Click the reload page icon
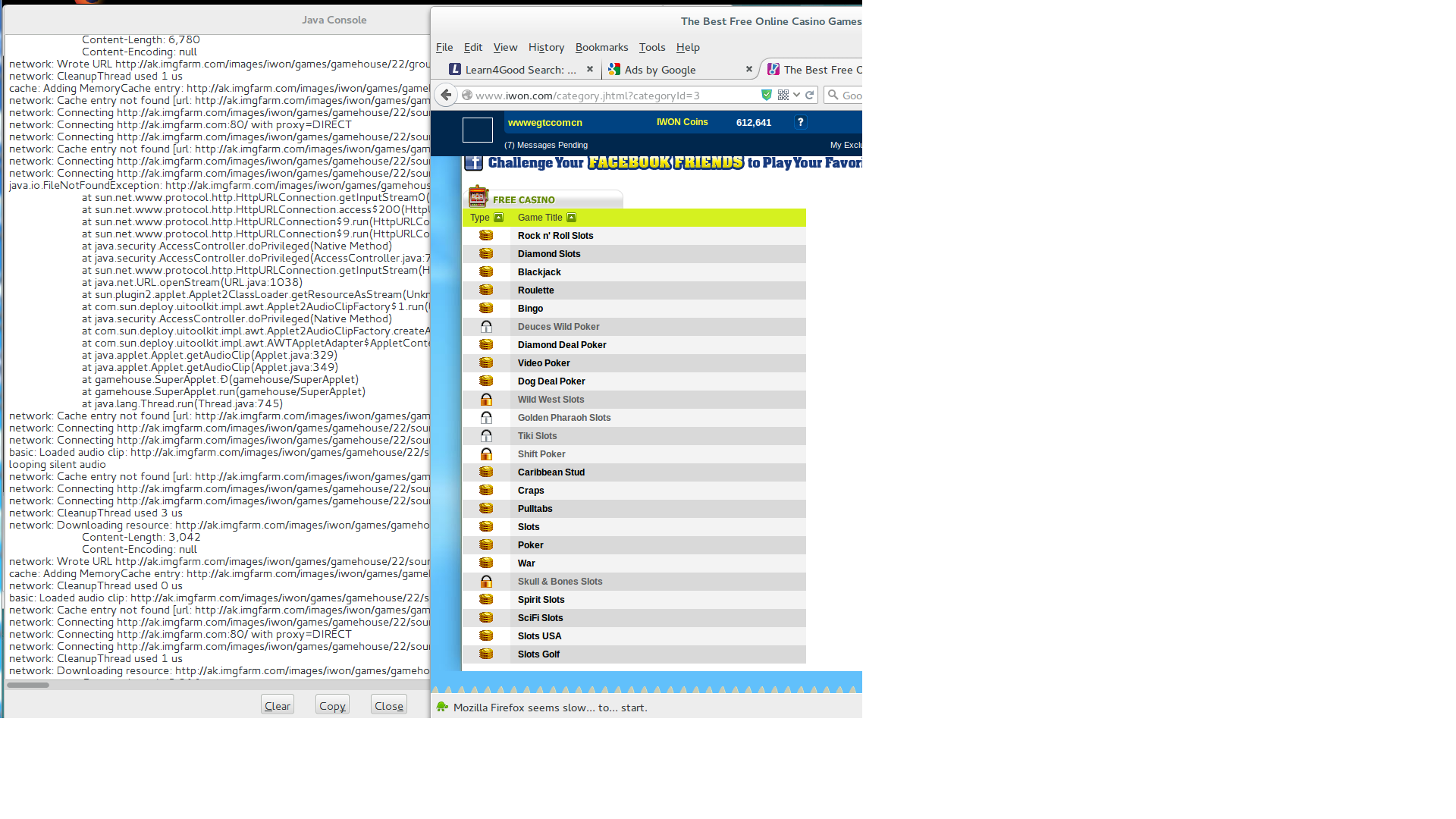The height and width of the screenshot is (819, 1456). point(810,95)
